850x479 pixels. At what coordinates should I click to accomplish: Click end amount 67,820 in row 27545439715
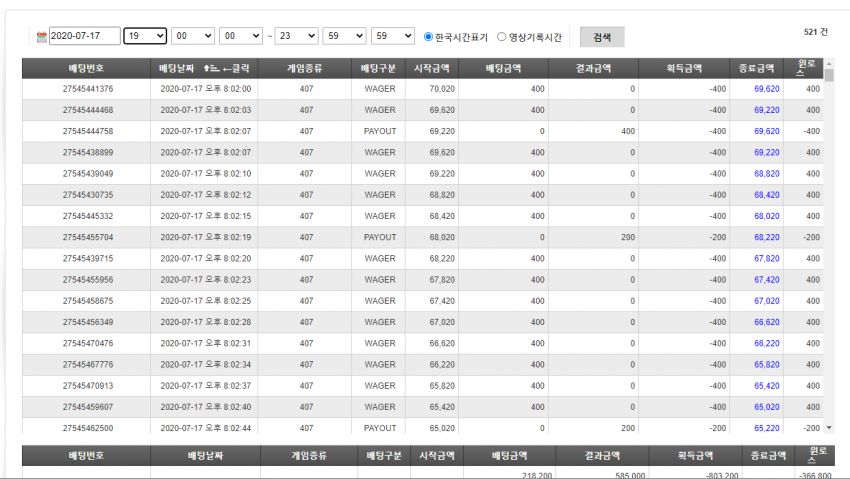(767, 258)
